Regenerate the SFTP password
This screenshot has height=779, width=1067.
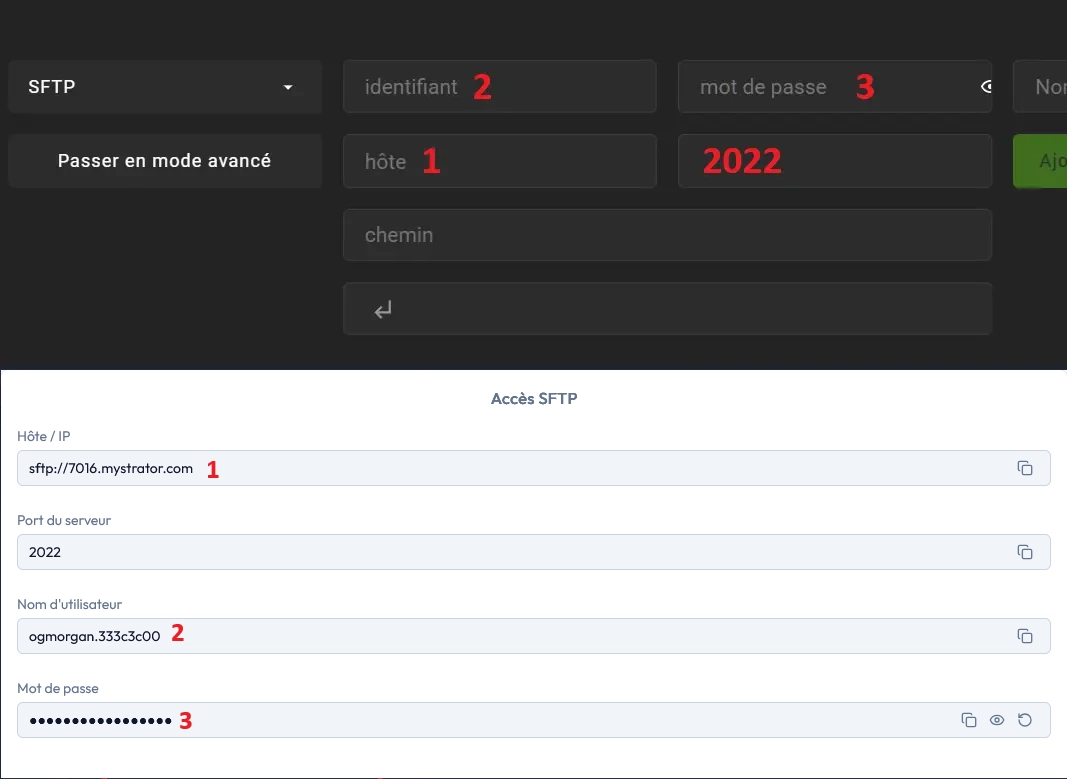[1025, 720]
